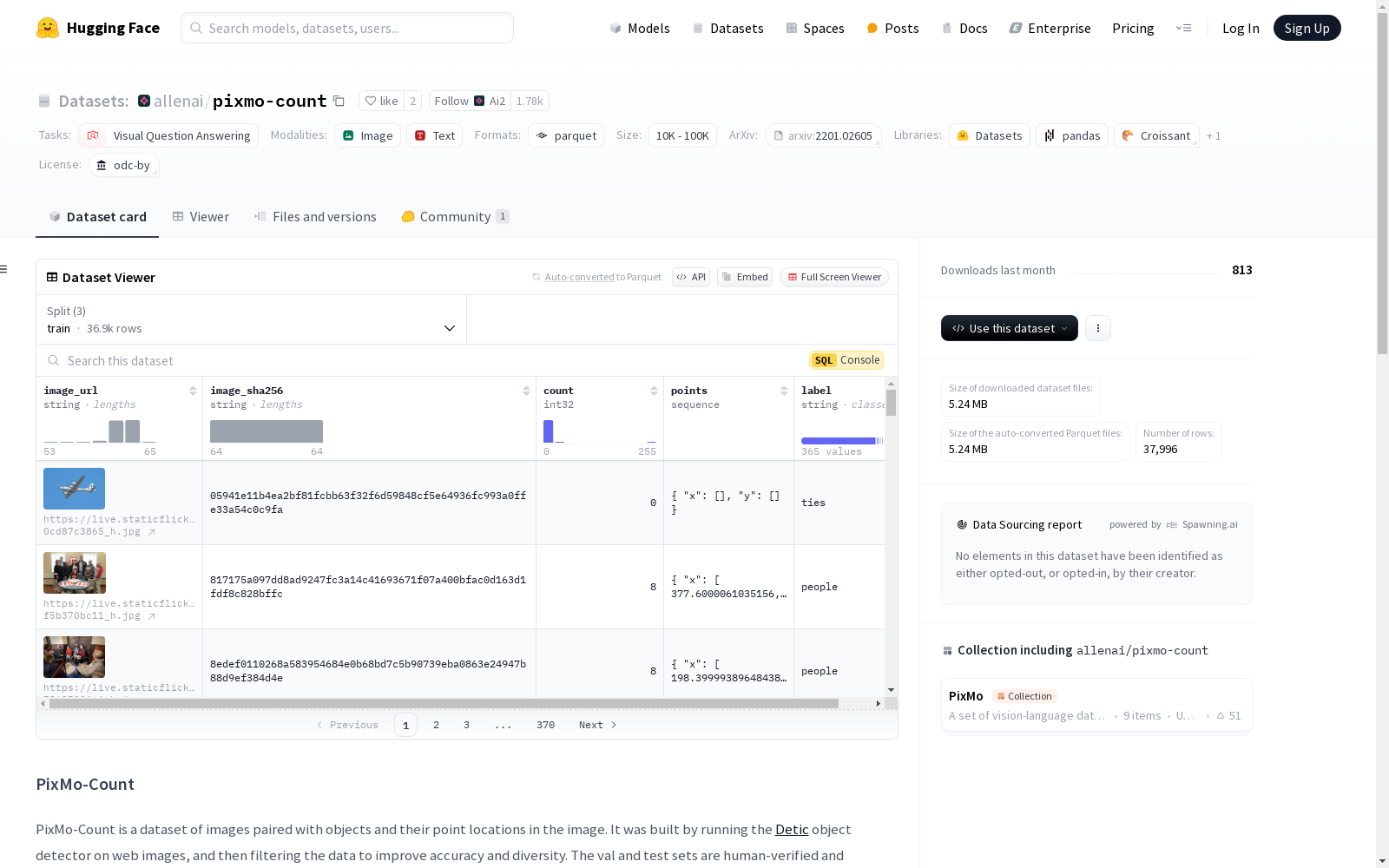Follow the Ai2 organization
The height and width of the screenshot is (868, 1389).
click(x=470, y=102)
